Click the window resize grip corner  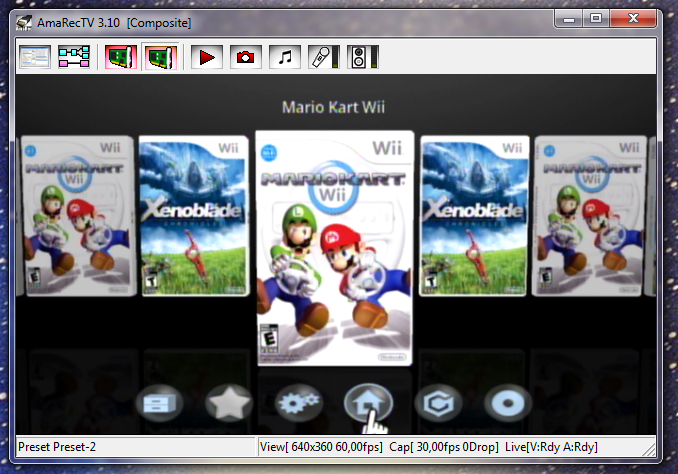pyautogui.click(x=649, y=449)
